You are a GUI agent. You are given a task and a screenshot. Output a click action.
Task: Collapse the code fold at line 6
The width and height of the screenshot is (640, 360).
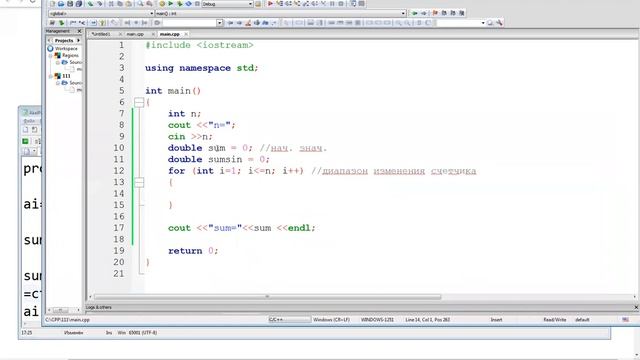click(139, 102)
